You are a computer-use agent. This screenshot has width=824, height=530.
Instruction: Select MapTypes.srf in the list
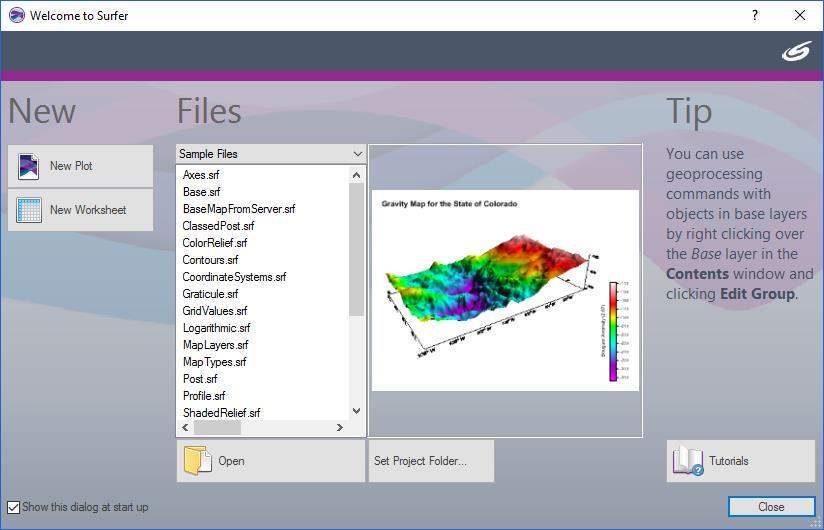[x=214, y=362]
